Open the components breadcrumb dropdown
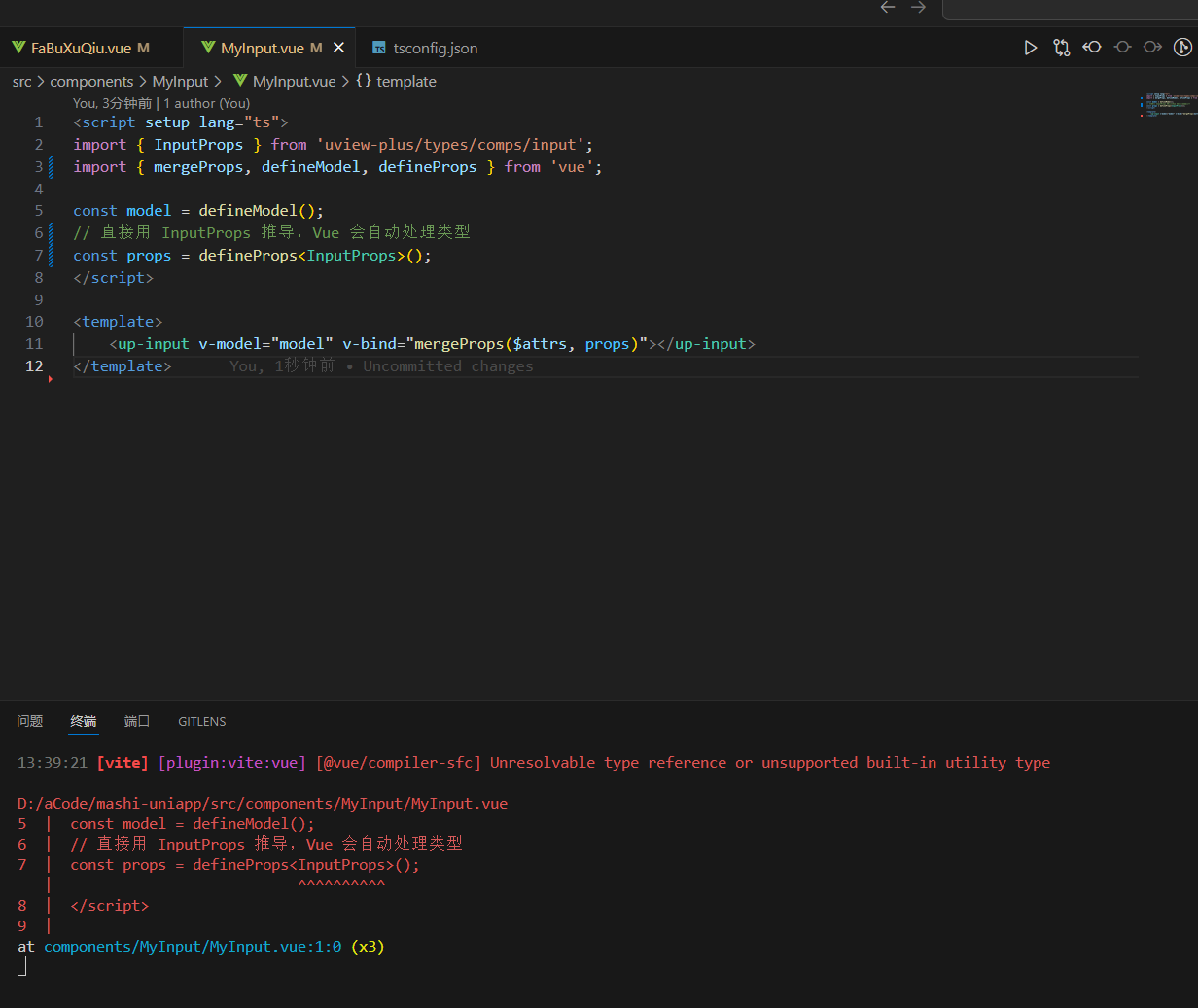1198x1008 pixels. coord(91,82)
